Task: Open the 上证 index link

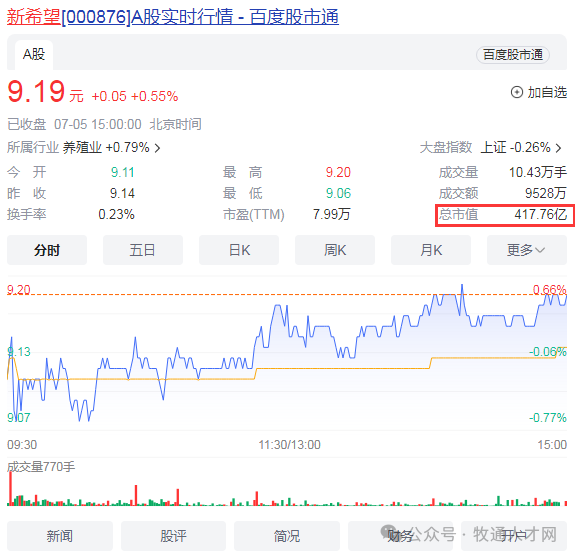Action: pos(515,148)
